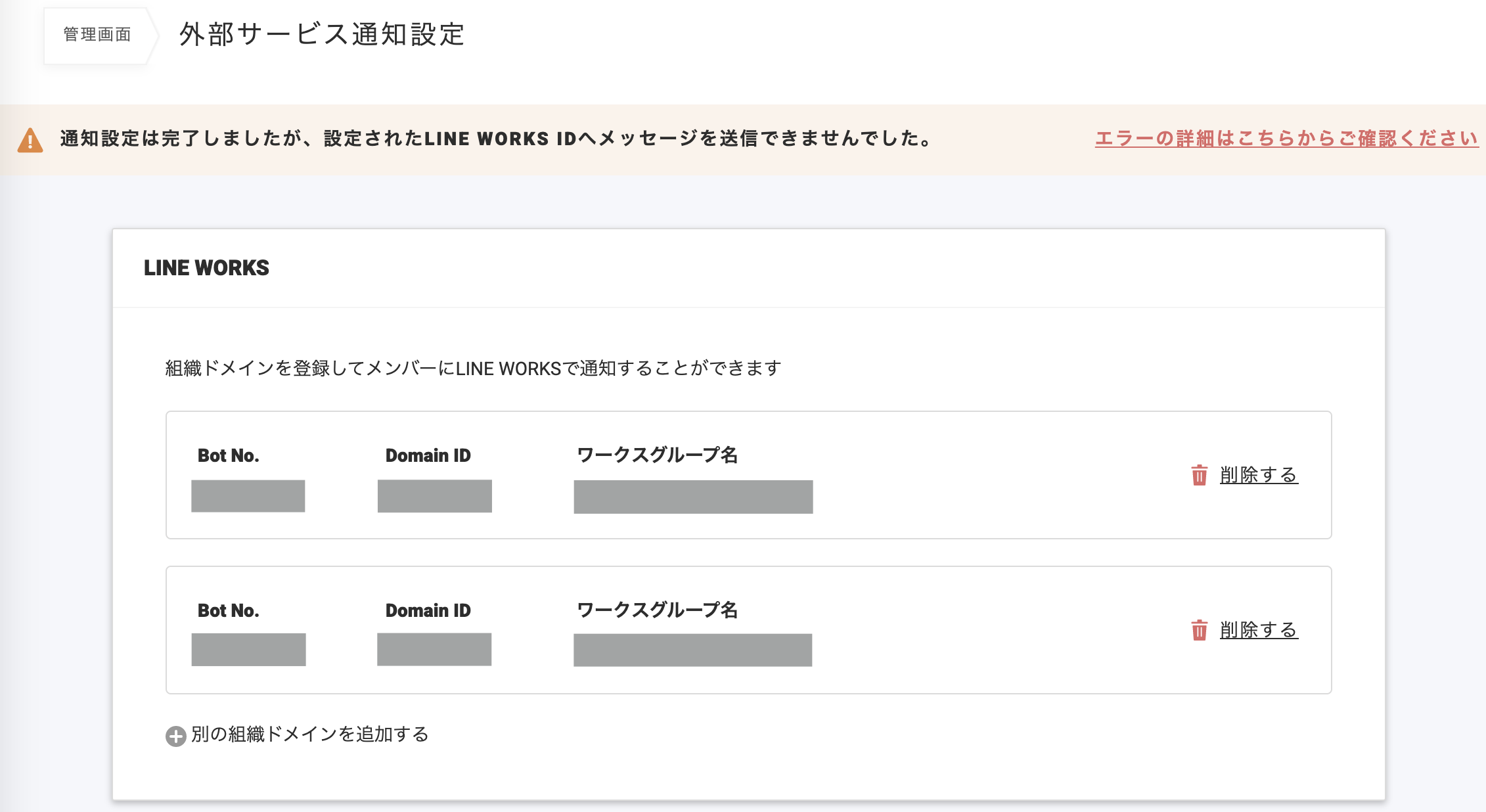Click the trash icon in first domain entry
This screenshot has width=1486, height=812.
(1199, 475)
